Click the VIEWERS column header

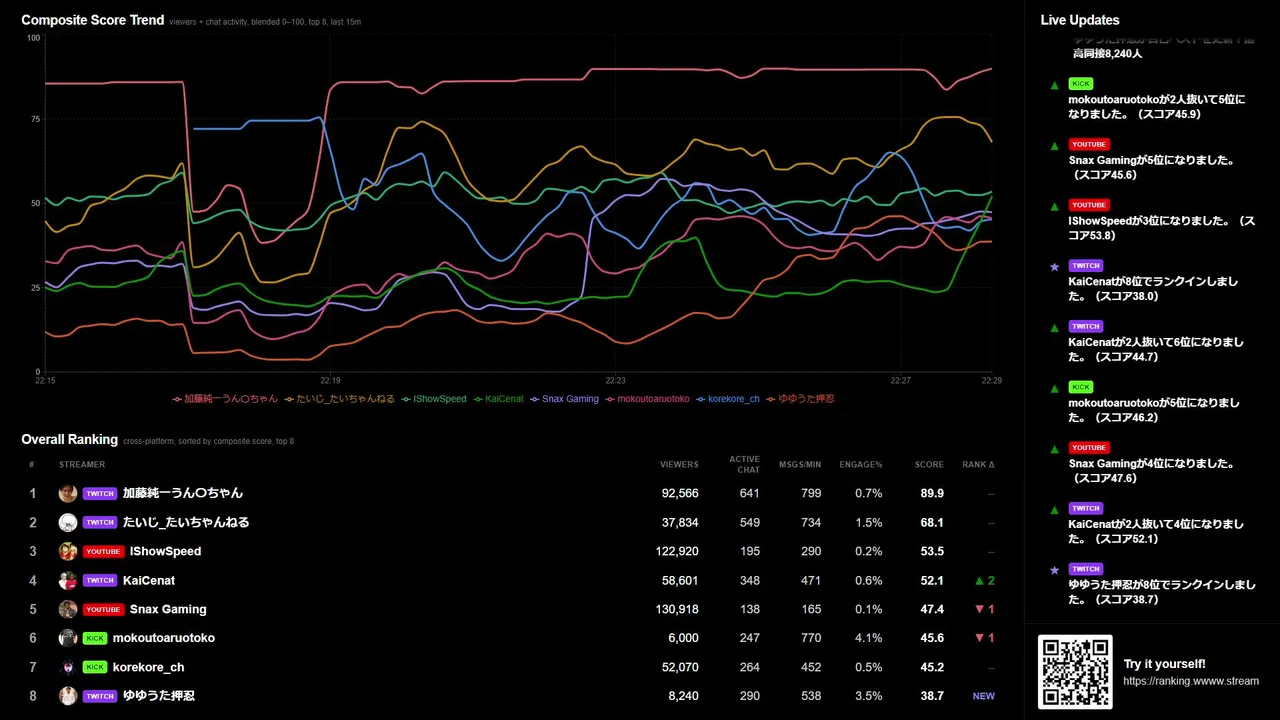679,465
